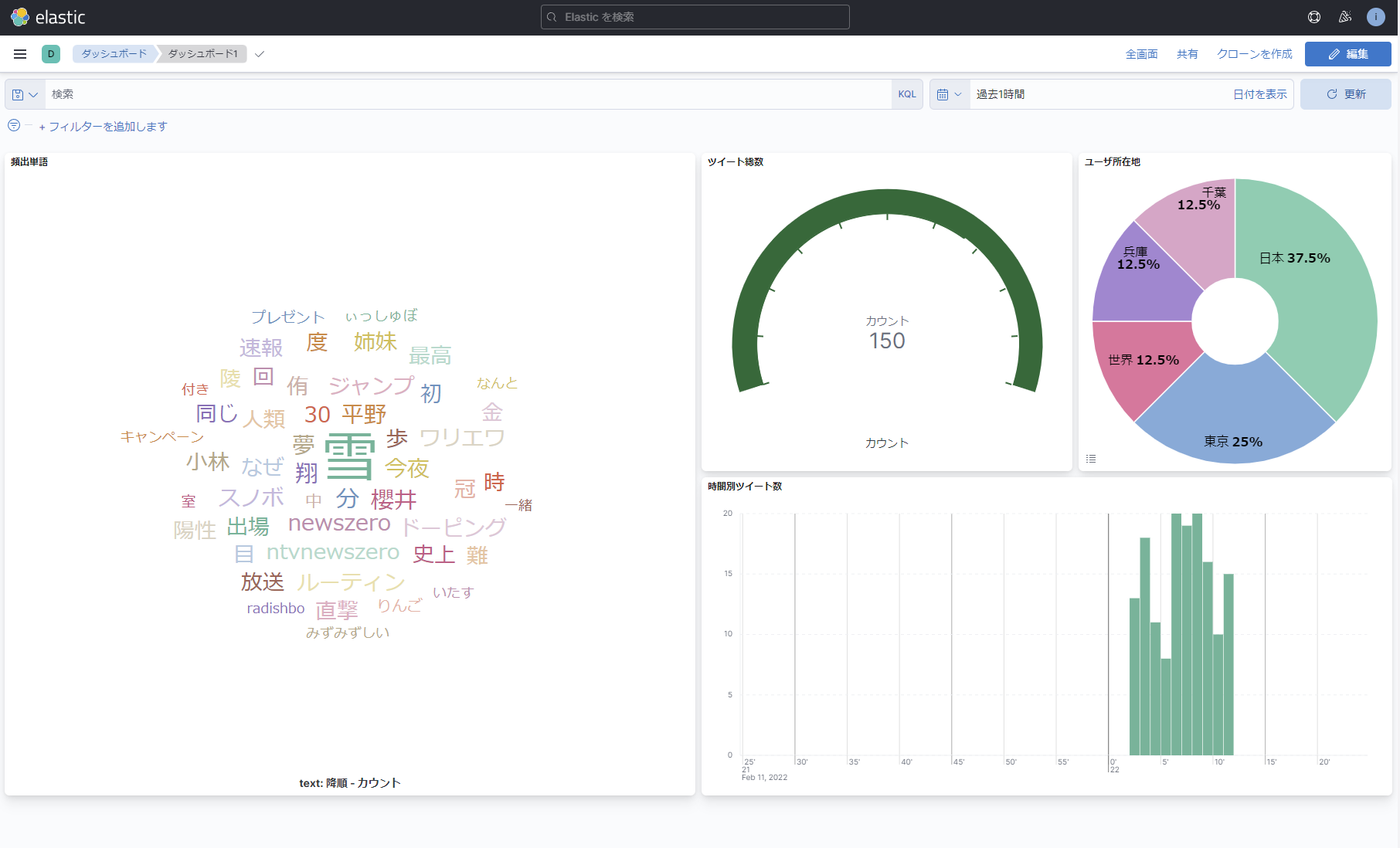Toggle the pie chart legend icon
Screen dimensions: 1400x848
coord(1091,459)
